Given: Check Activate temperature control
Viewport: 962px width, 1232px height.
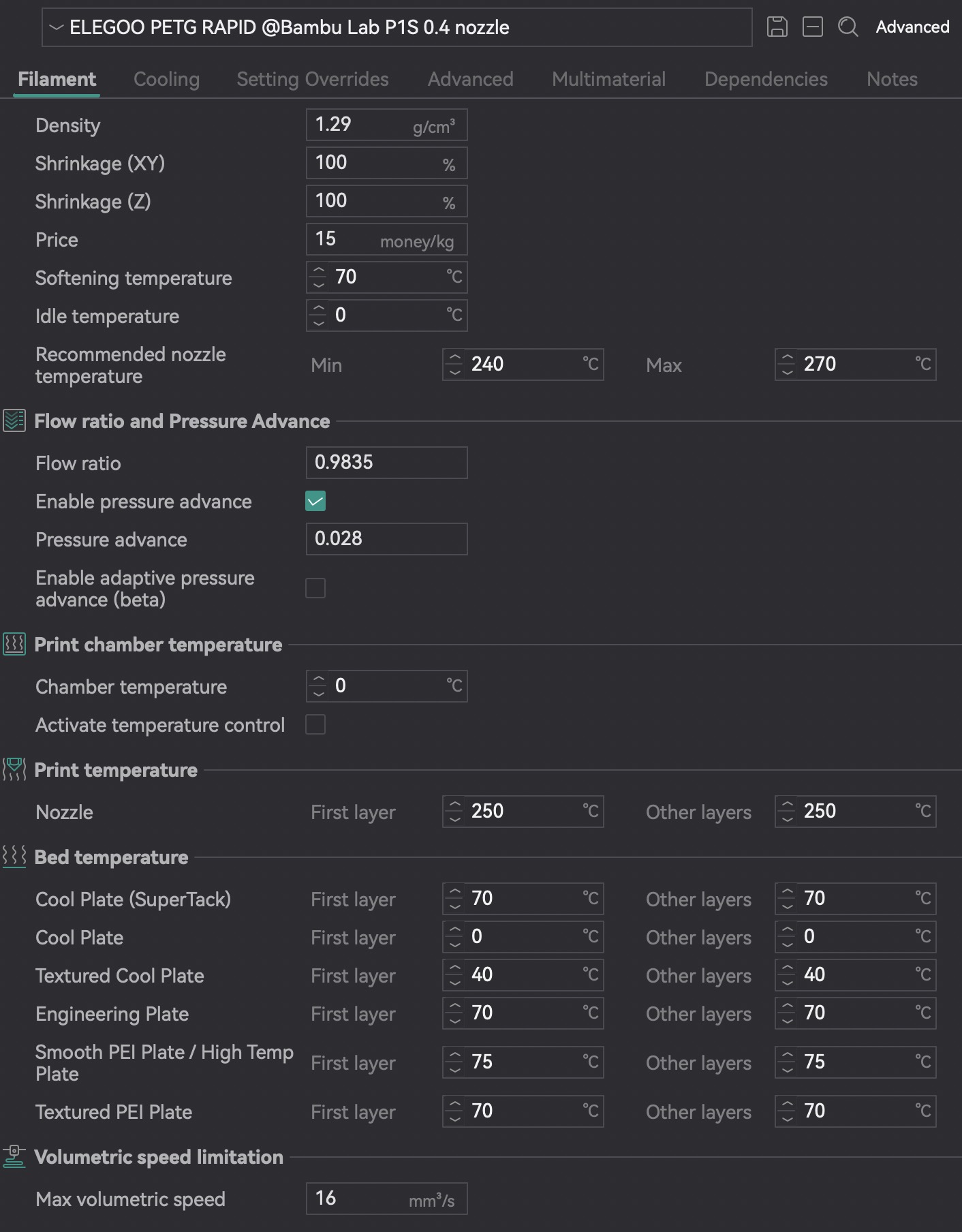Looking at the screenshot, I should (x=315, y=724).
